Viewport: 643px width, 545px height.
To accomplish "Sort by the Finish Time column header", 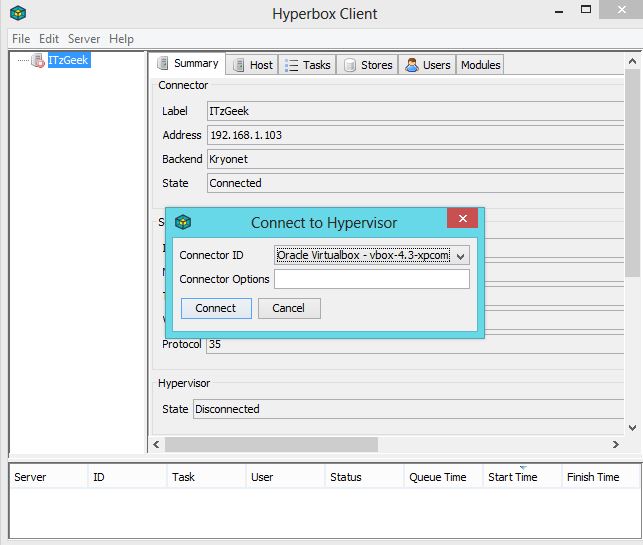I will 601,477.
